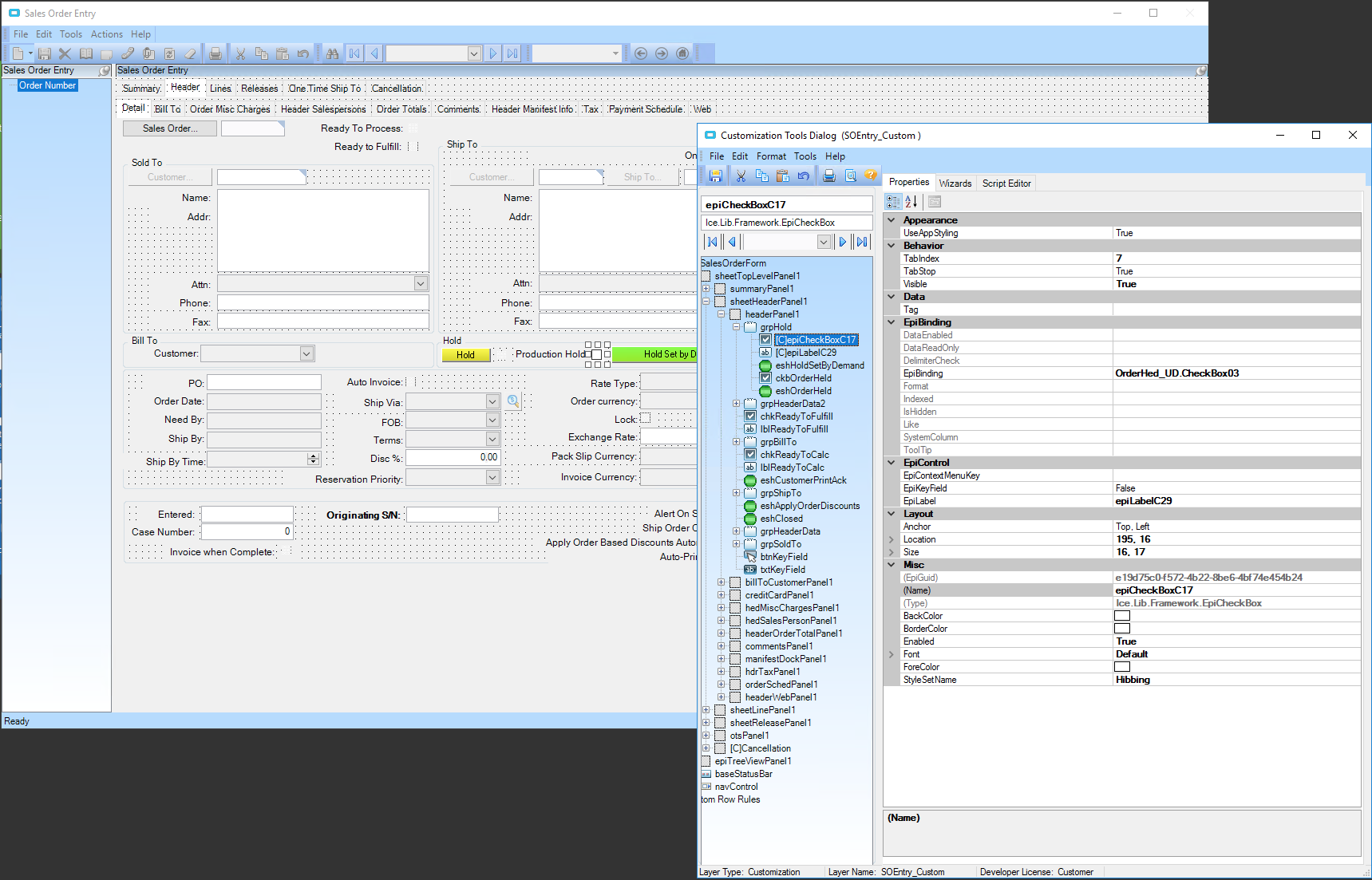1372x880 pixels.
Task: Click the print preview icon in customization toolbar
Action: coord(851,176)
